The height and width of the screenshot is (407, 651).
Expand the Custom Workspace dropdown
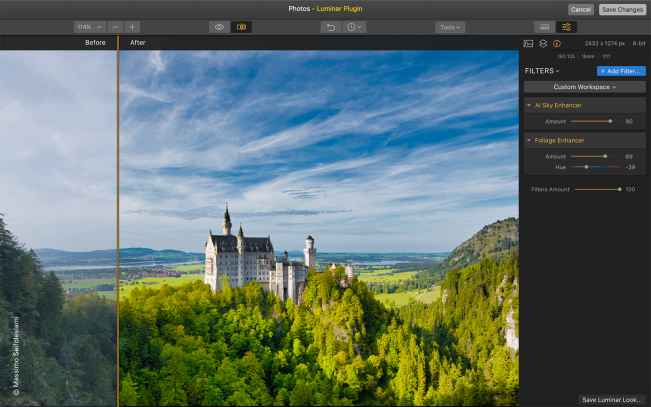tap(585, 87)
